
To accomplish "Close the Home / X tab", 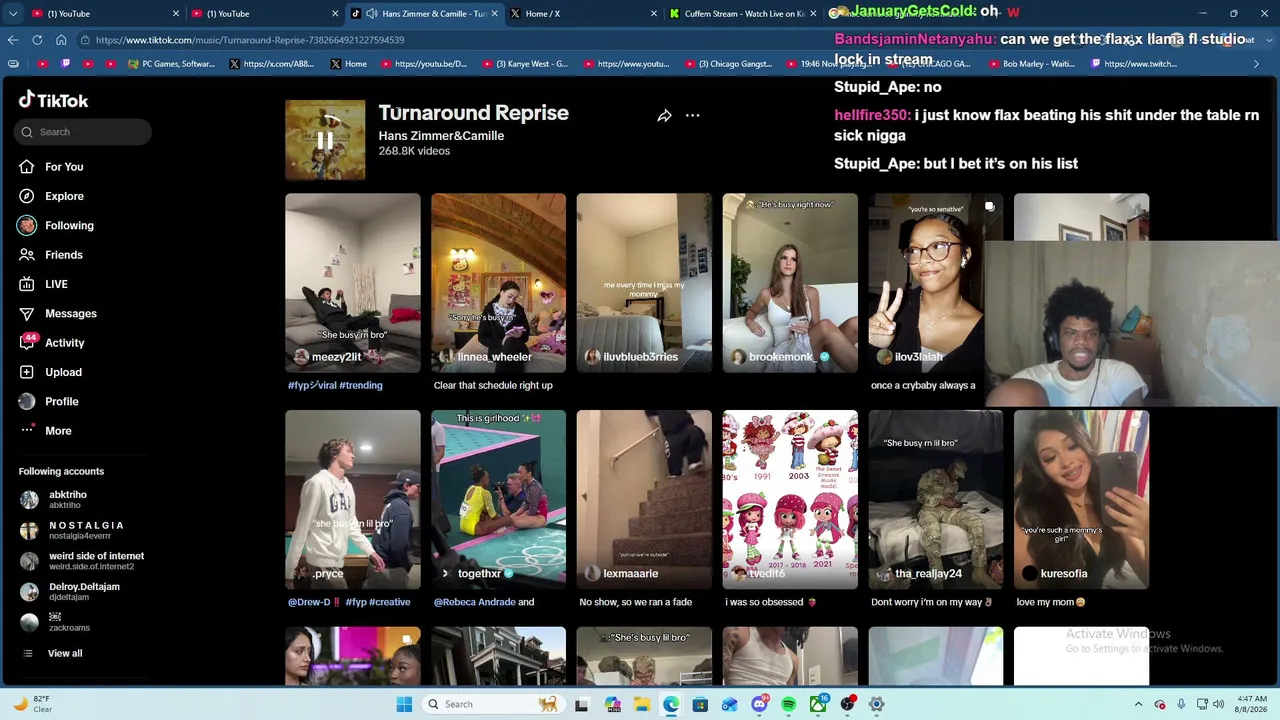I will (x=654, y=14).
